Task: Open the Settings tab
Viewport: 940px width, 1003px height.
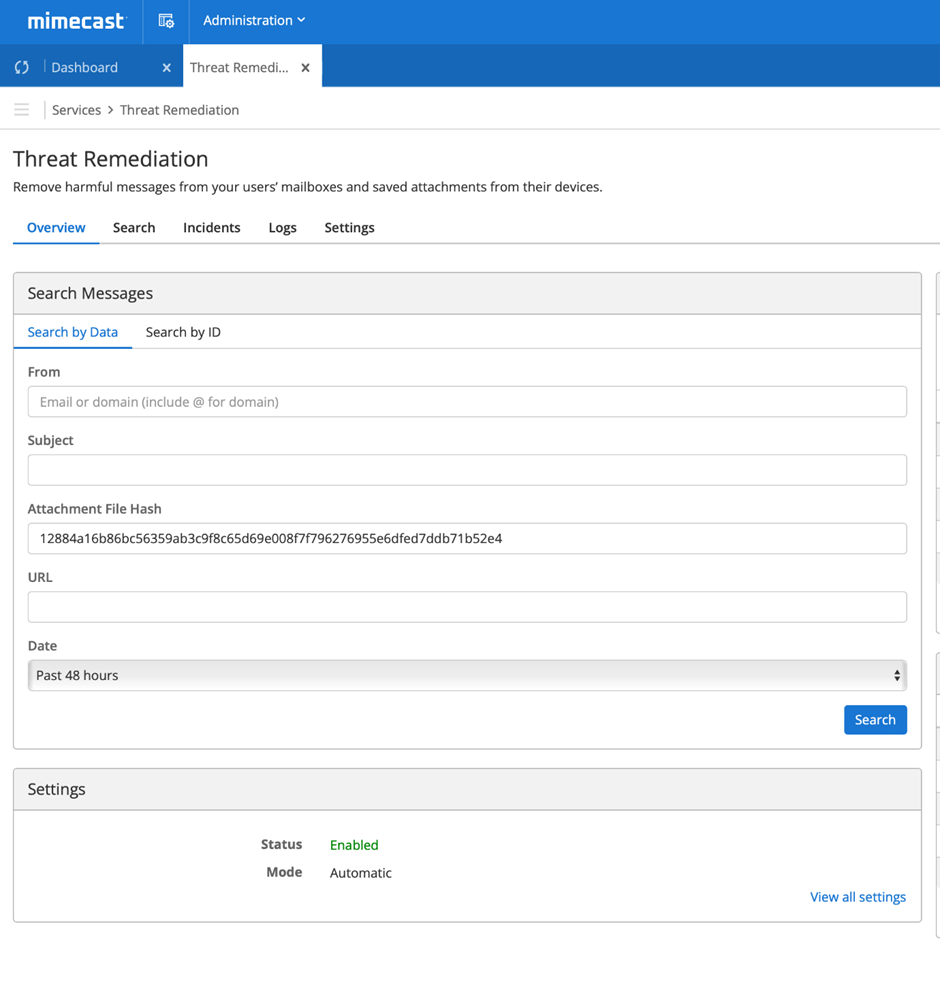Action: [x=349, y=228]
